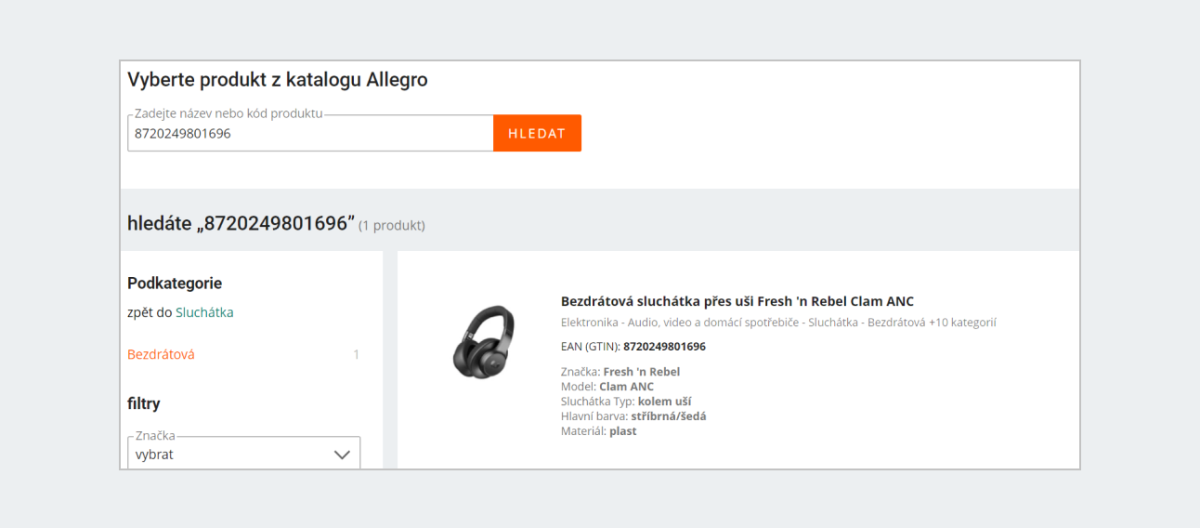Viewport: 1200px width, 528px height.
Task: Click the Podkategorie section heading
Action: (174, 283)
